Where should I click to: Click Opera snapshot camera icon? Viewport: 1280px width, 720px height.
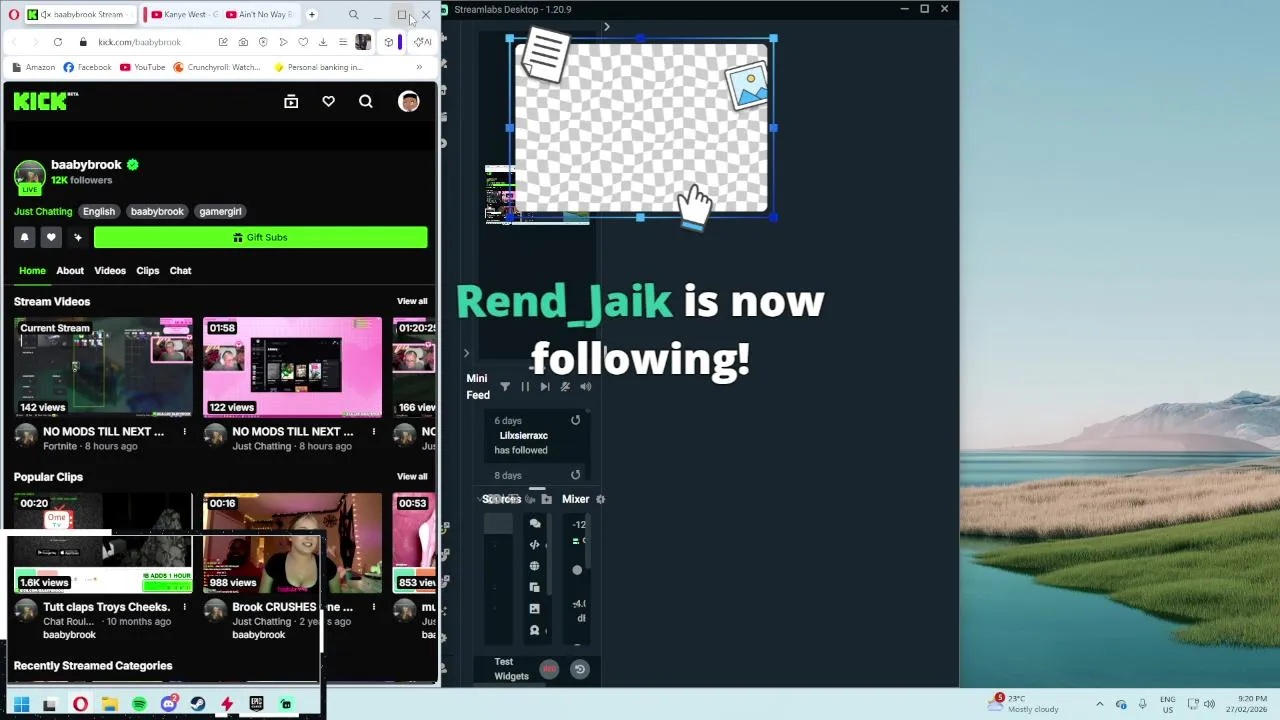click(243, 42)
